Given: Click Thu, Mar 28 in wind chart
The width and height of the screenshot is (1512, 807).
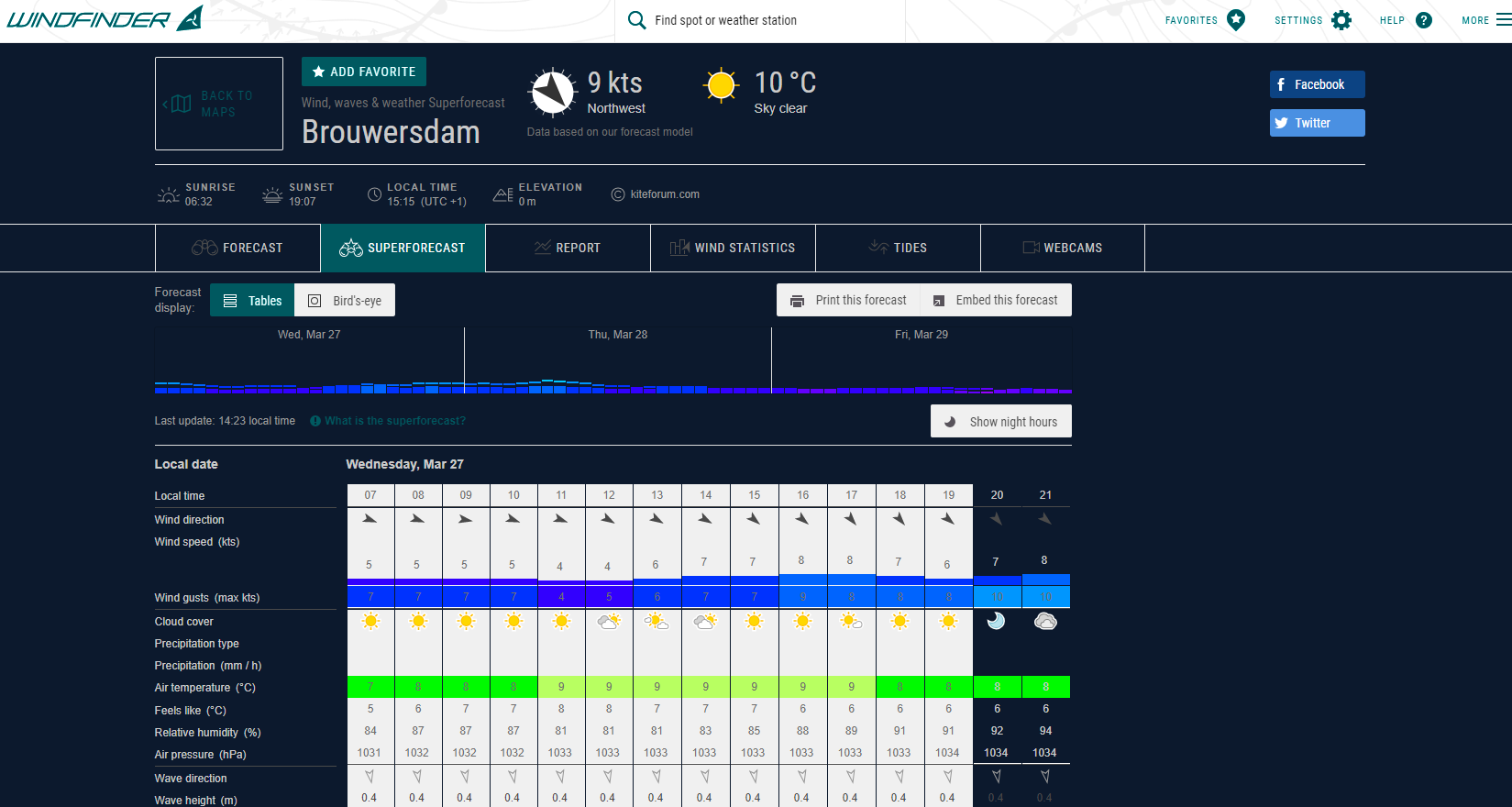Looking at the screenshot, I should tap(617, 335).
